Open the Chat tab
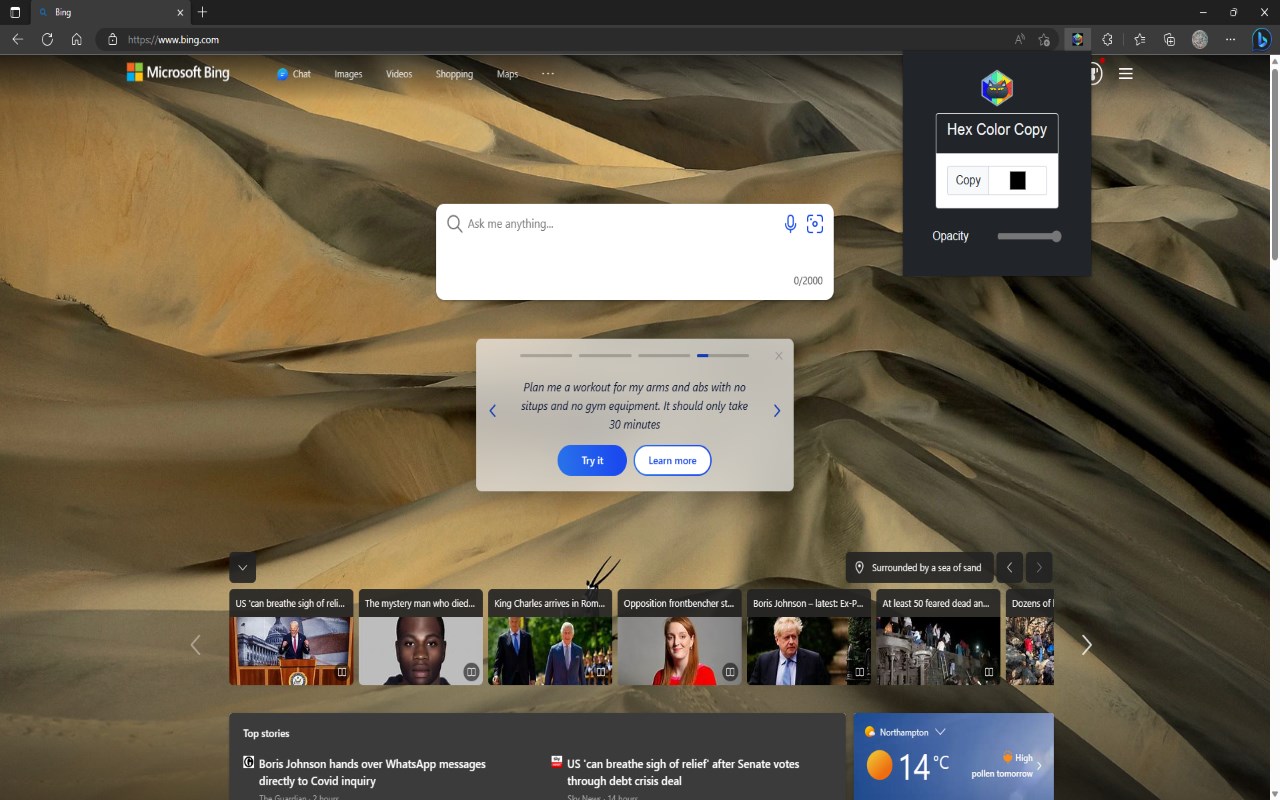The height and width of the screenshot is (800, 1280). 294,74
